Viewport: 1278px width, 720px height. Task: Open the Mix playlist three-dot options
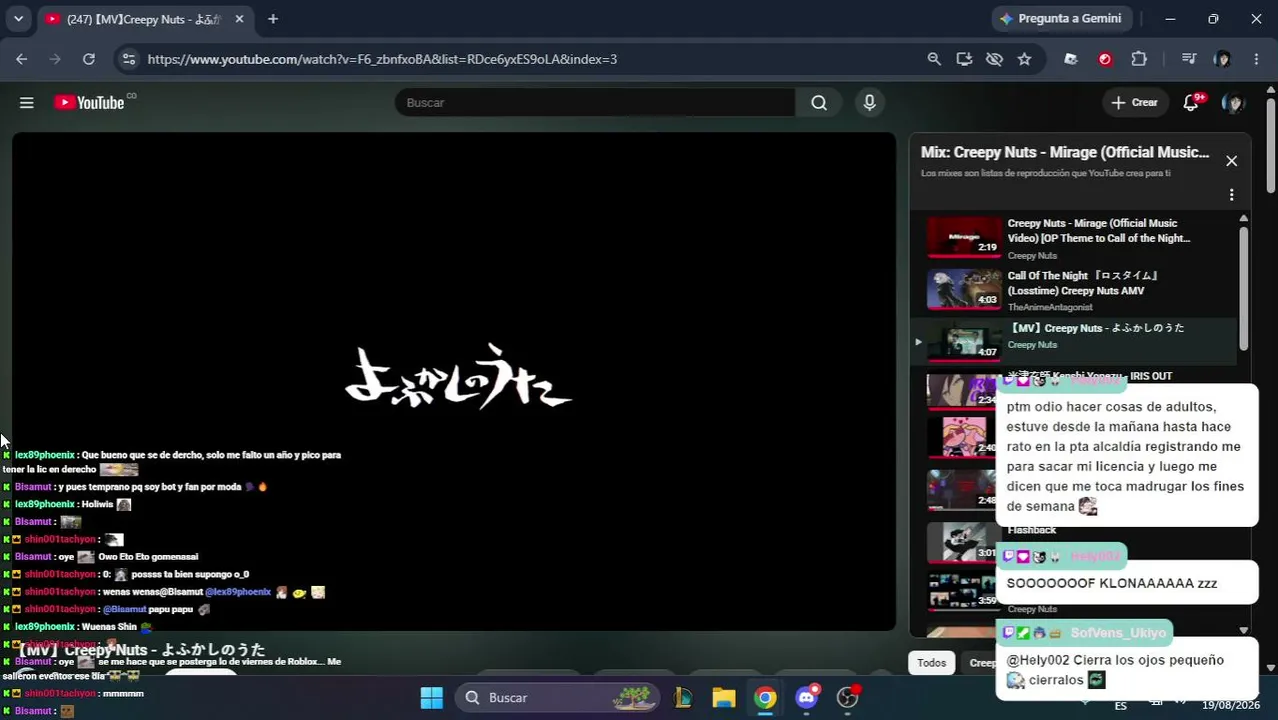(1232, 195)
